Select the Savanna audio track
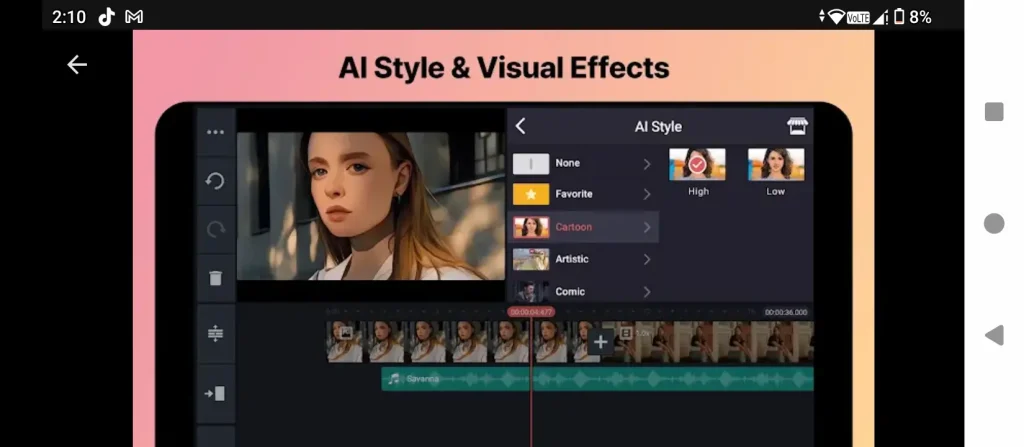This screenshot has height=447, width=1024. pyautogui.click(x=596, y=379)
